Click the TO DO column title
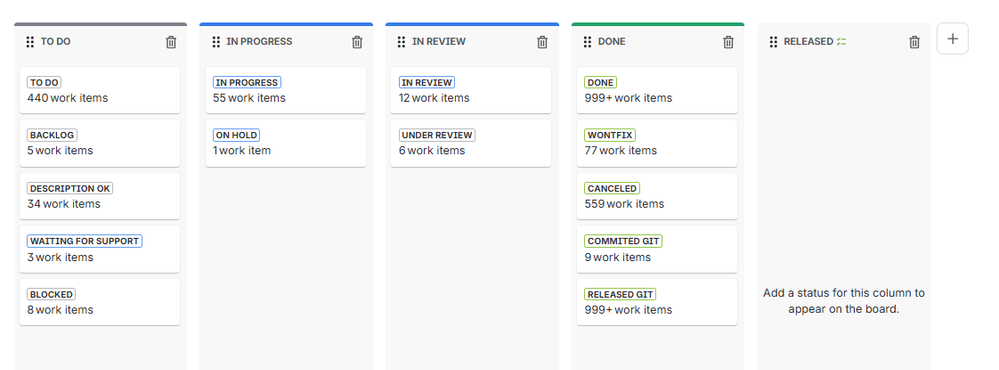The height and width of the screenshot is (370, 999). (55, 41)
